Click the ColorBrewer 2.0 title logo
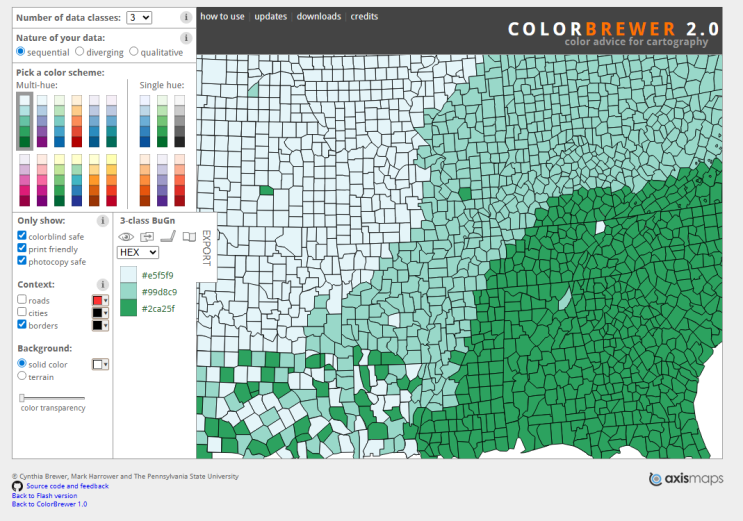 tap(614, 29)
